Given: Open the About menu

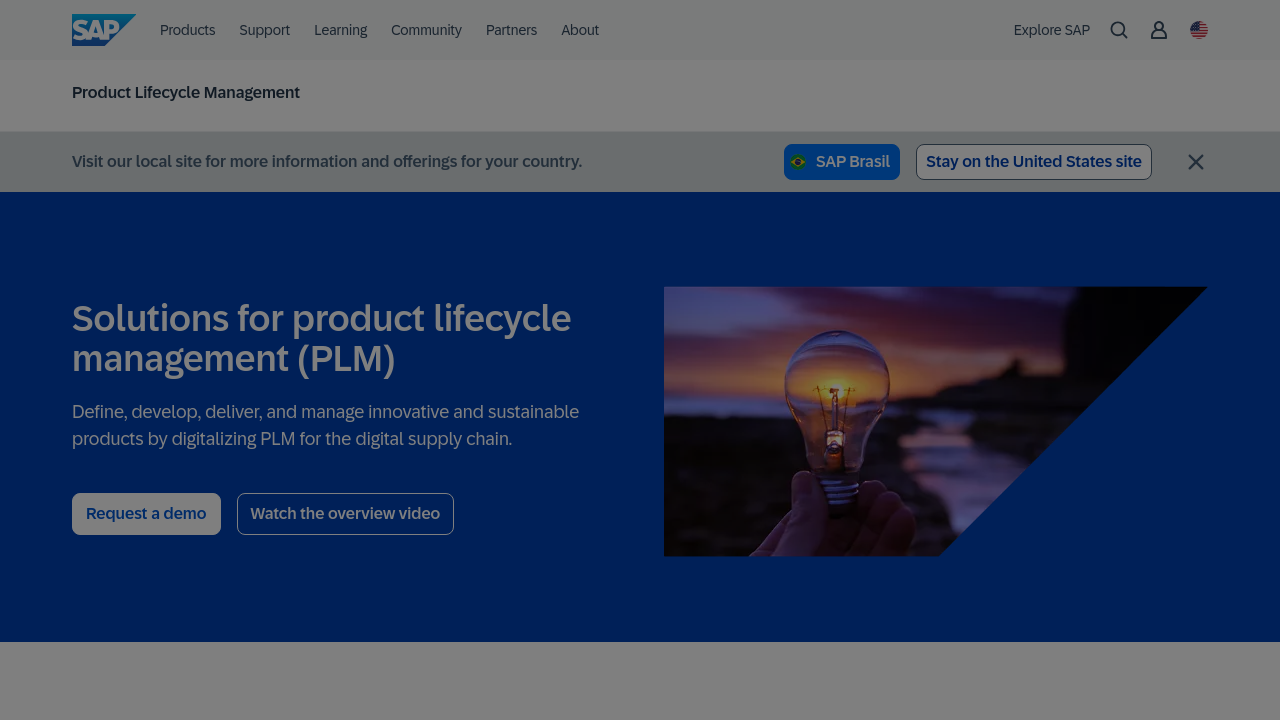Looking at the screenshot, I should [580, 30].
